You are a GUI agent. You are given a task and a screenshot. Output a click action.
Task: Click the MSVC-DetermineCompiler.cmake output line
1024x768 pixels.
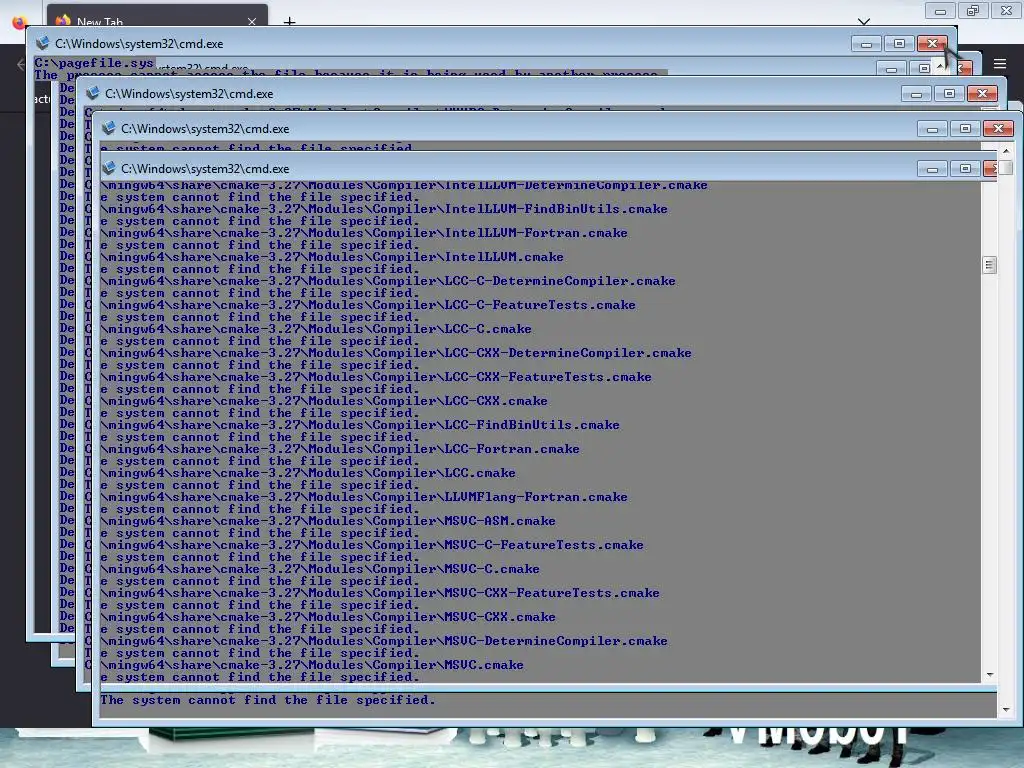click(384, 641)
